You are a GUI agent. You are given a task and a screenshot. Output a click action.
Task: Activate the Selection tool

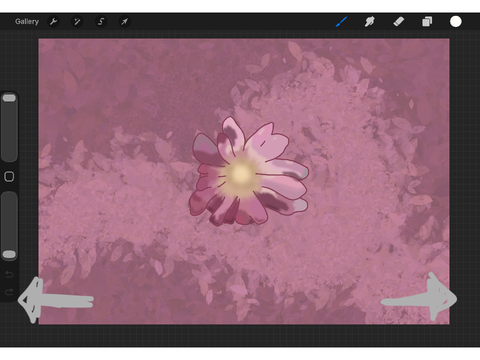coord(101,22)
